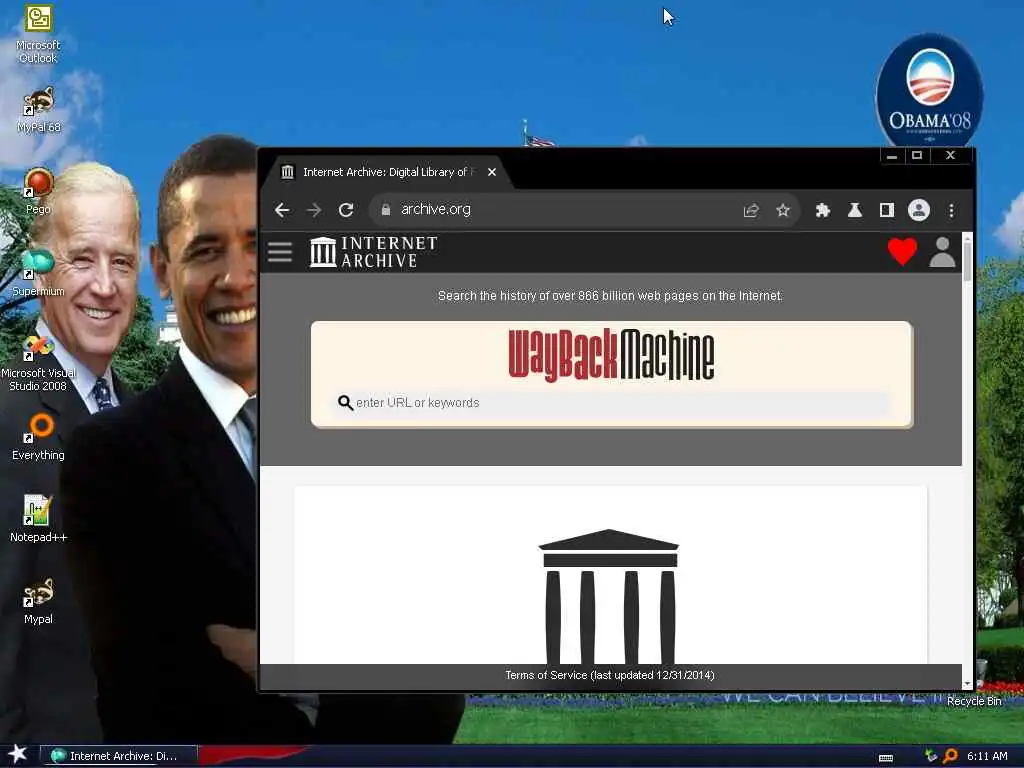Open the keyboard tray icon
The width and height of the screenshot is (1024, 768).
(x=886, y=757)
